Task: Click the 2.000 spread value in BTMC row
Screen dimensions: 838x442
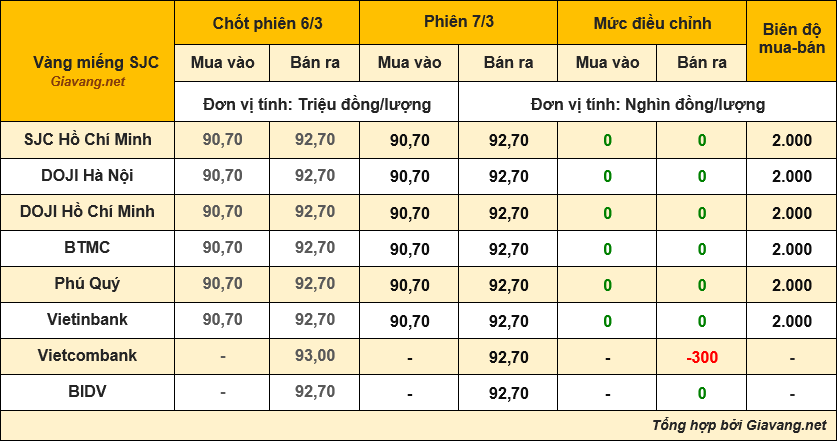Action: pos(792,249)
